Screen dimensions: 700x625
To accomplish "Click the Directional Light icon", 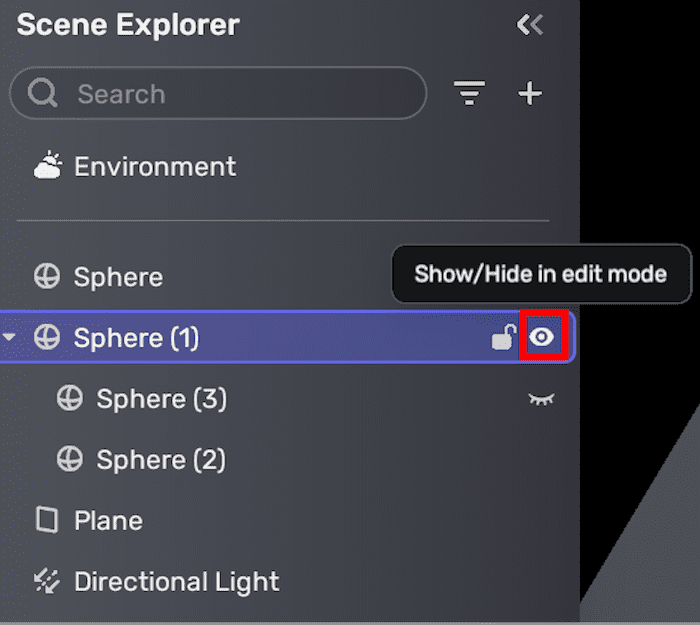I will tap(47, 581).
